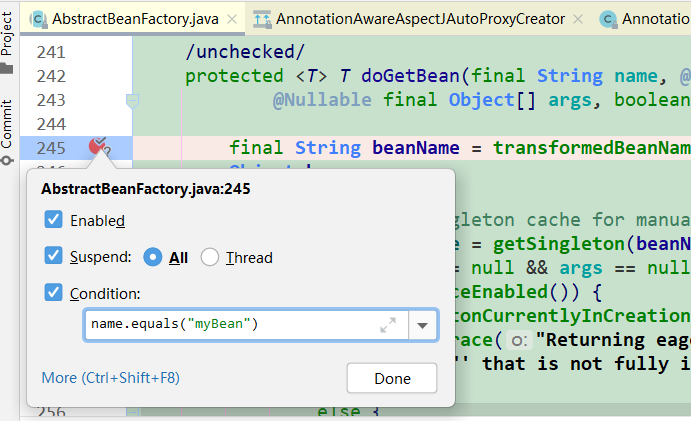
Task: Collapse the fold marker at line 256
Action: pyautogui.click(x=132, y=412)
